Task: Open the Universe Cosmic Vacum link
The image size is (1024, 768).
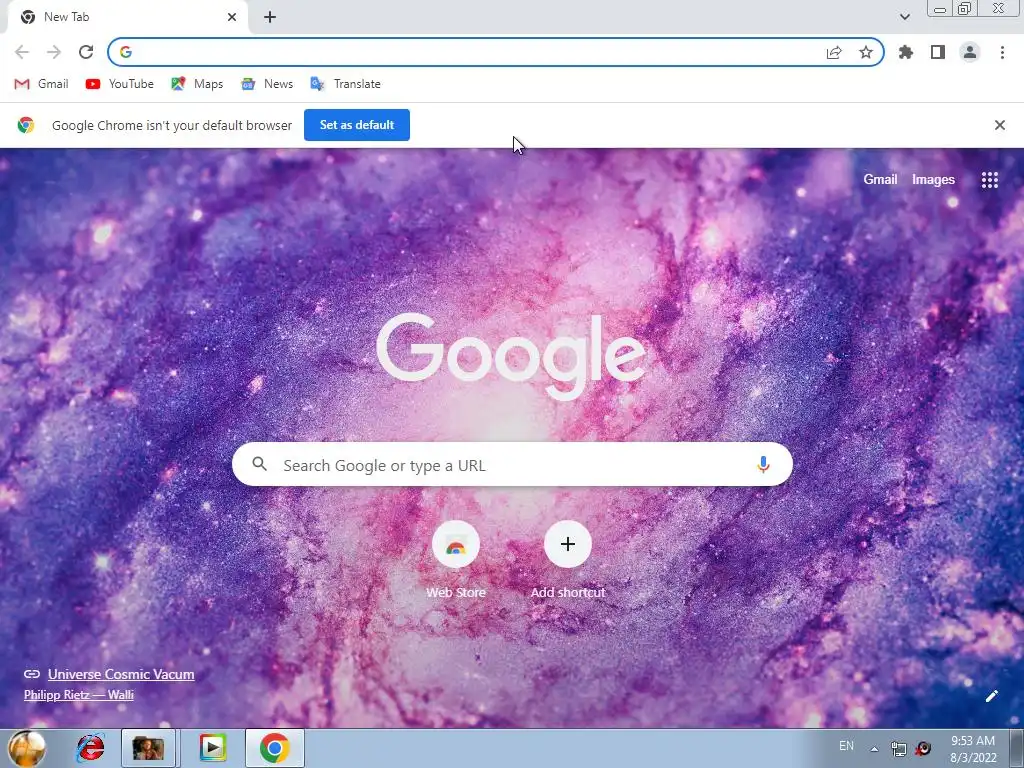Action: pyautogui.click(x=121, y=674)
